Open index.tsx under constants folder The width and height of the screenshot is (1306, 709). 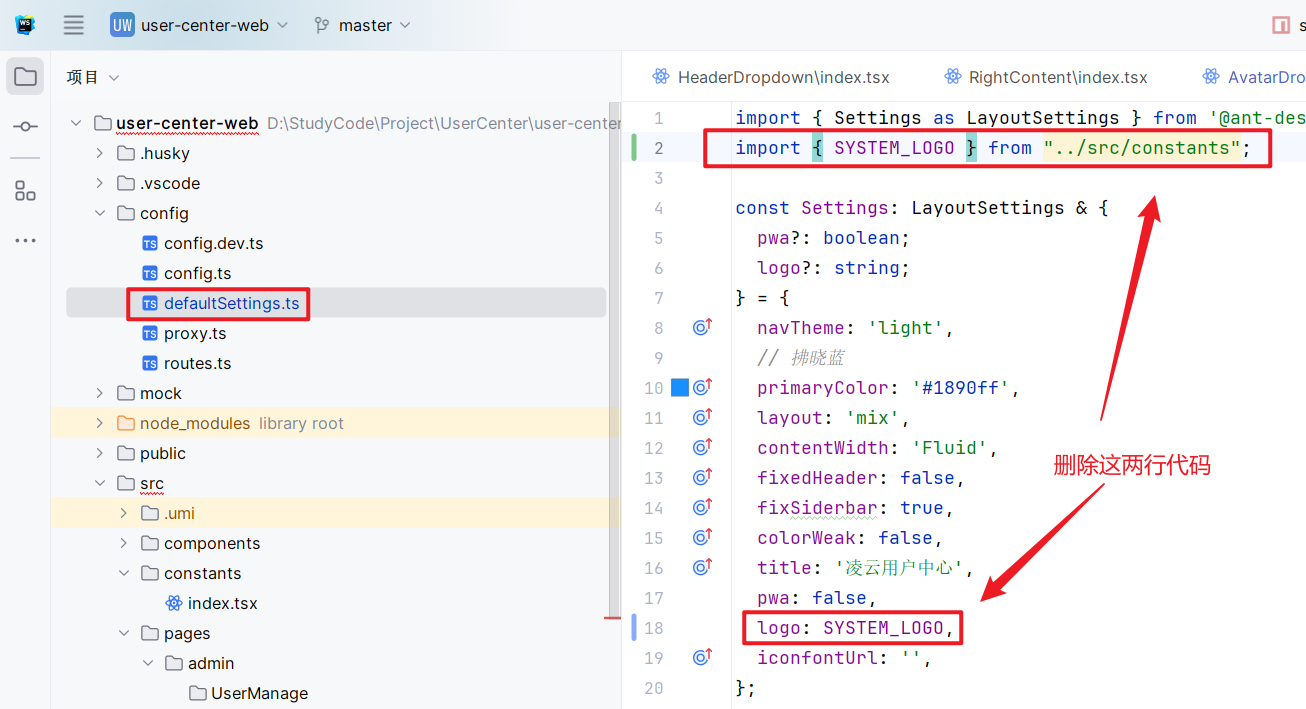[222, 603]
